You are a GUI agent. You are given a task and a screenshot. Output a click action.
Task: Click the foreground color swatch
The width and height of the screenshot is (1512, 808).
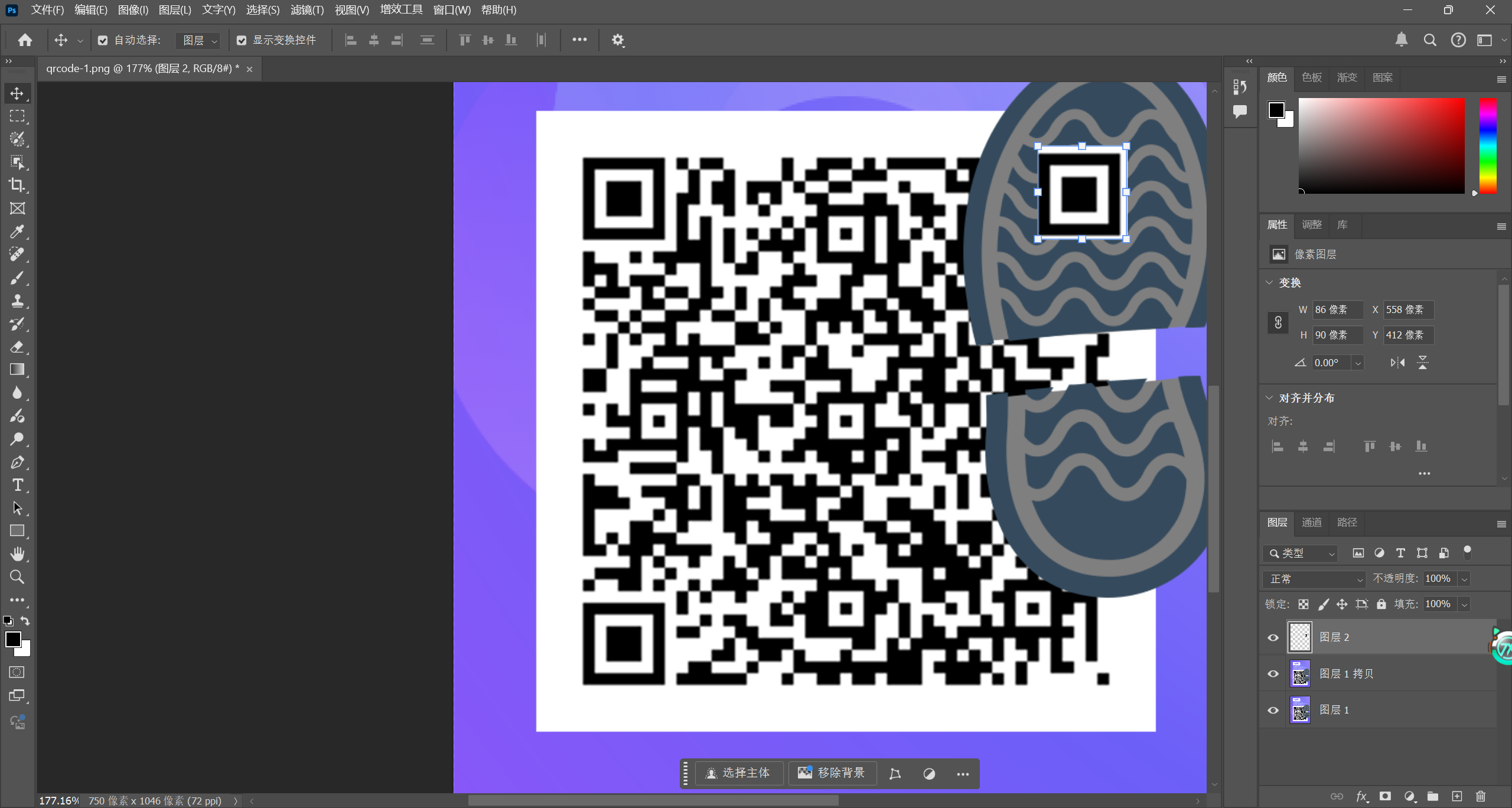pyautogui.click(x=13, y=639)
